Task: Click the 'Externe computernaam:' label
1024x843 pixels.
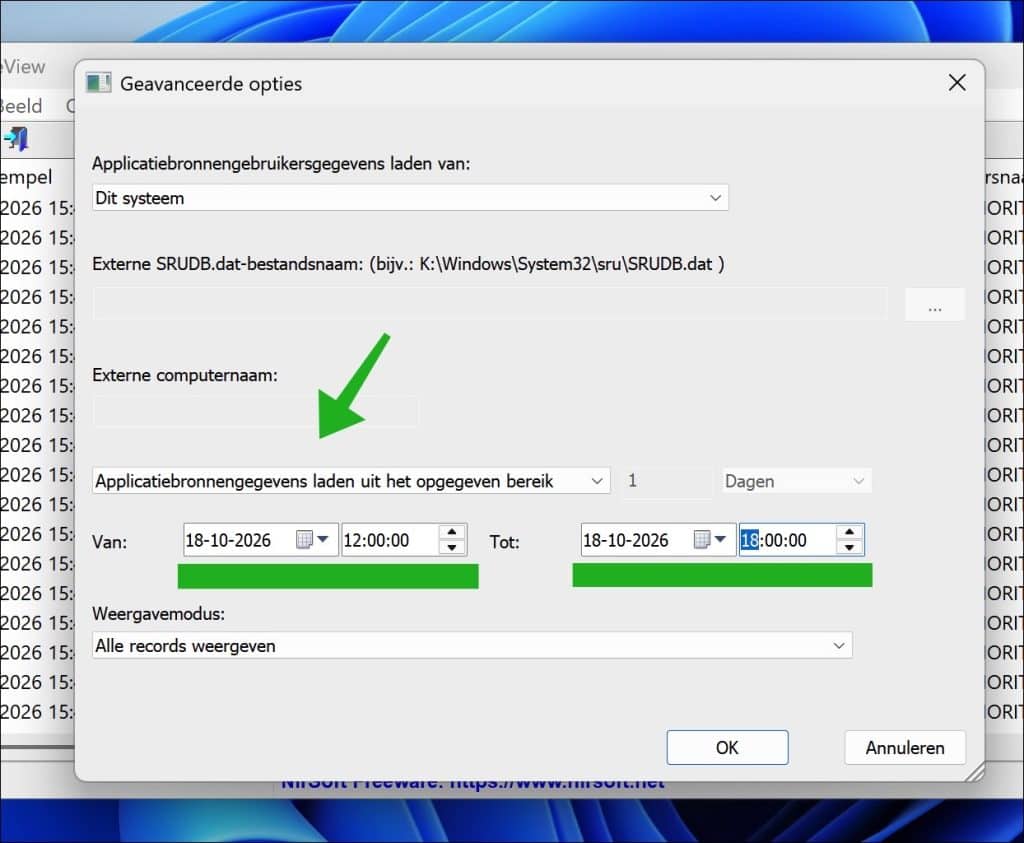Action: [185, 375]
